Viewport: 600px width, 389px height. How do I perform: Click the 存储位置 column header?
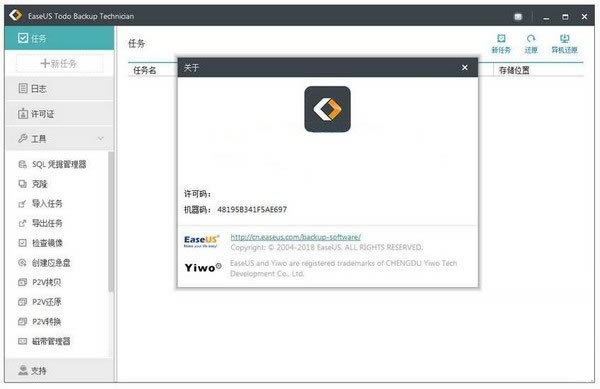[x=514, y=70]
